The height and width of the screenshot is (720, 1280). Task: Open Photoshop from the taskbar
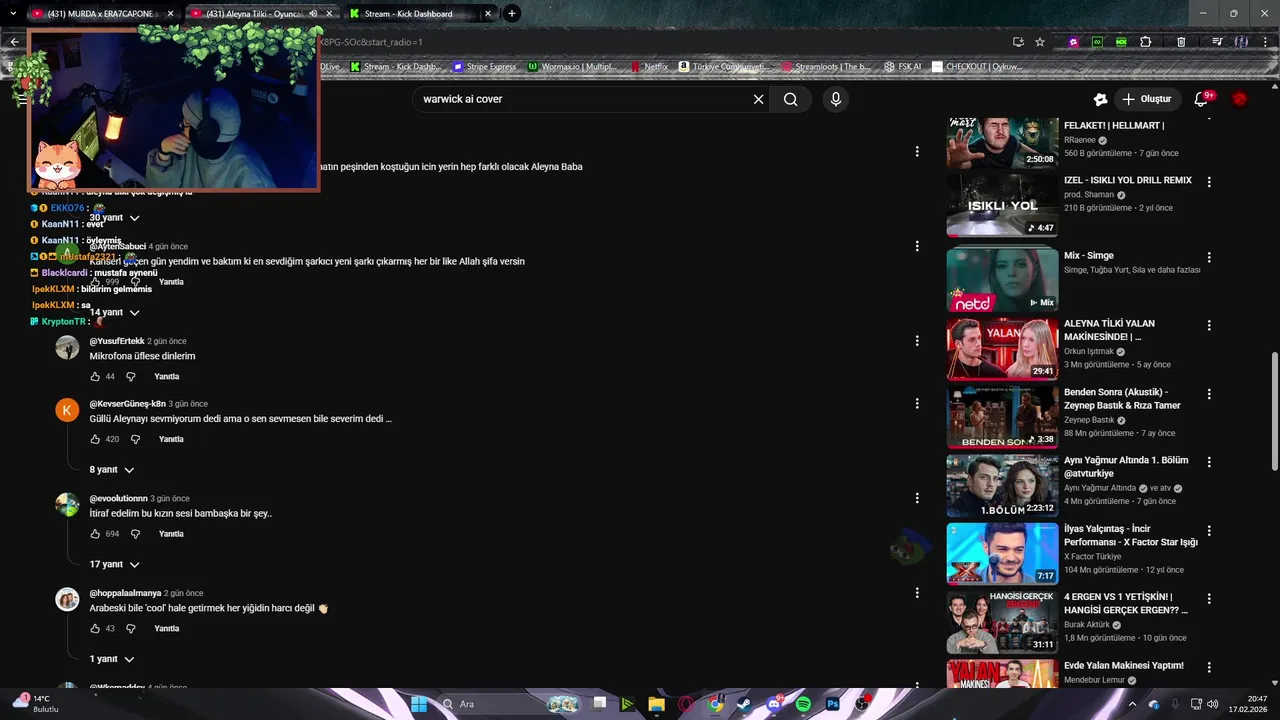[x=832, y=704]
